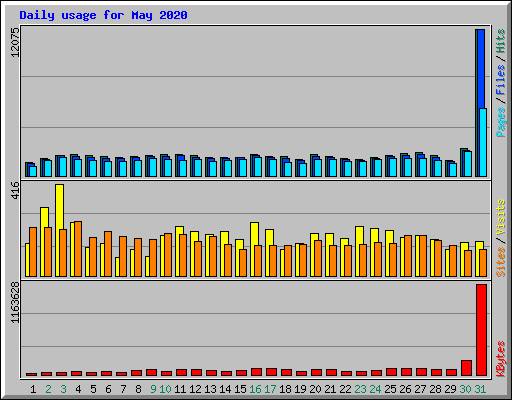Click day 21 on the x-axis

(330, 389)
